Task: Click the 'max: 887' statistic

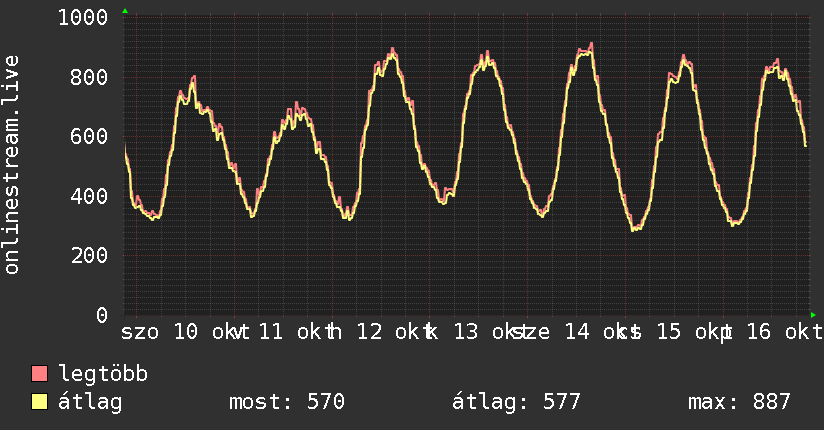Action: [739, 402]
